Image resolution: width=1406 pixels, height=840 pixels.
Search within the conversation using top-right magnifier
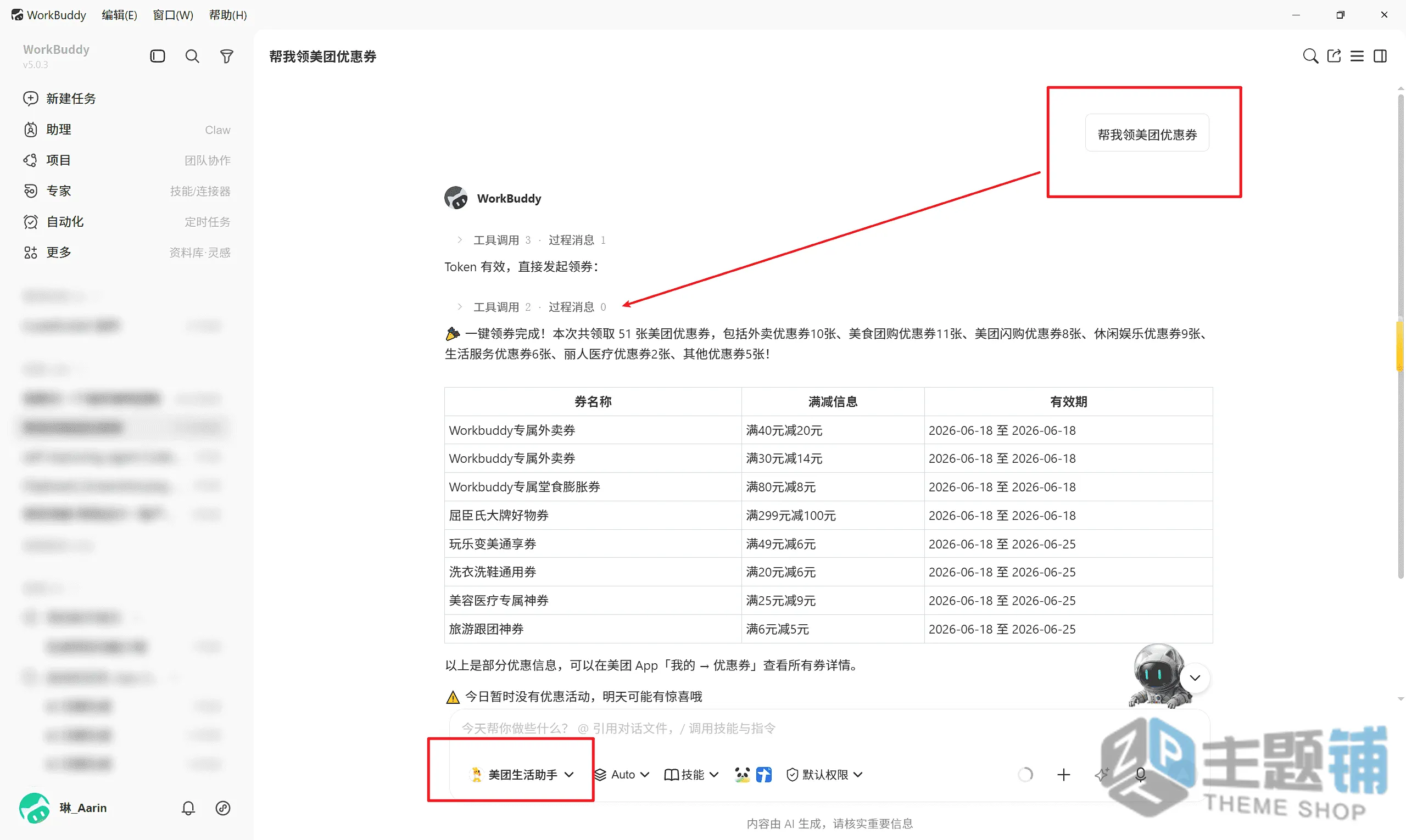point(1310,56)
